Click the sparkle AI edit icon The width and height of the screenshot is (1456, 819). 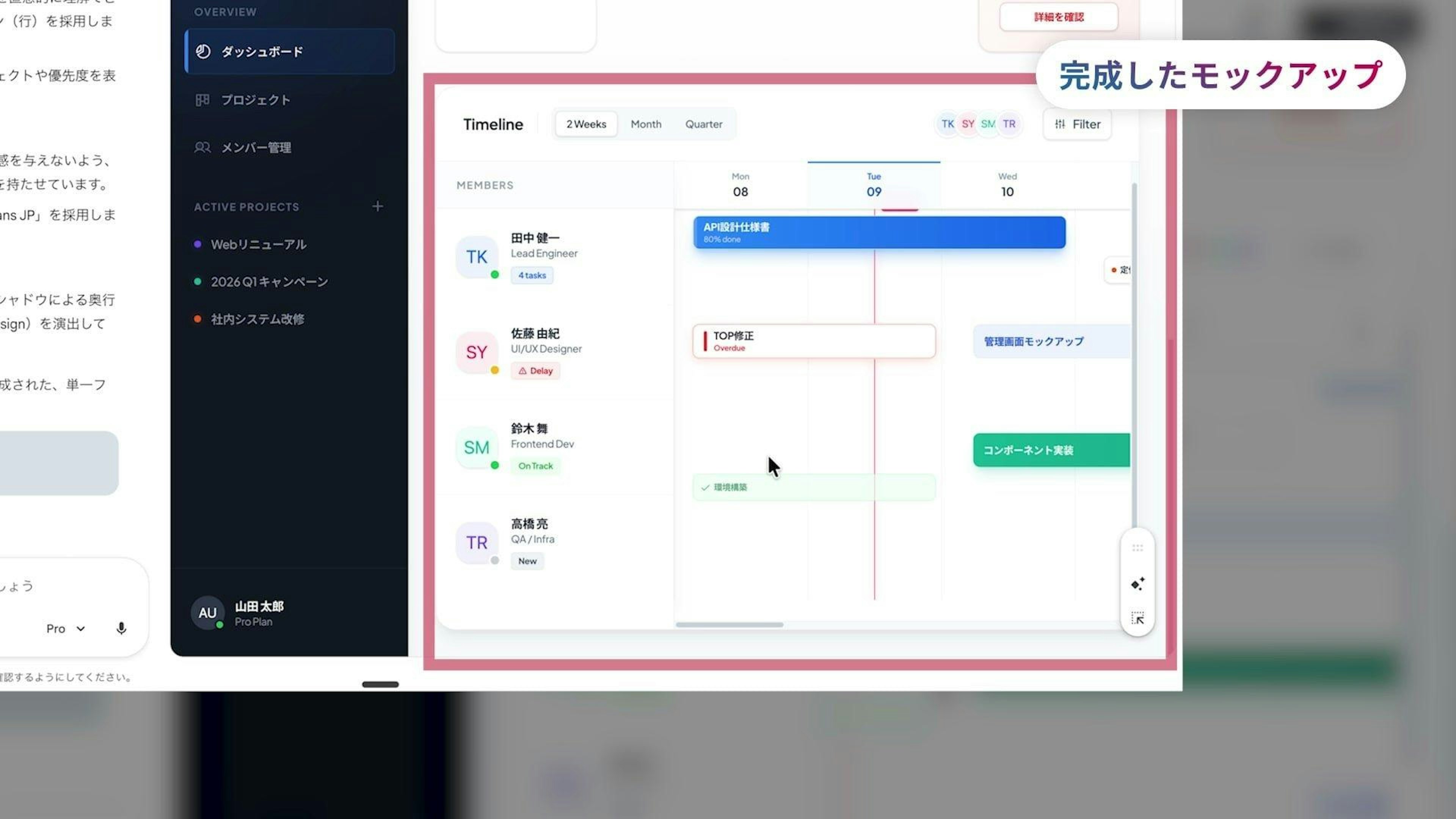(x=1137, y=584)
